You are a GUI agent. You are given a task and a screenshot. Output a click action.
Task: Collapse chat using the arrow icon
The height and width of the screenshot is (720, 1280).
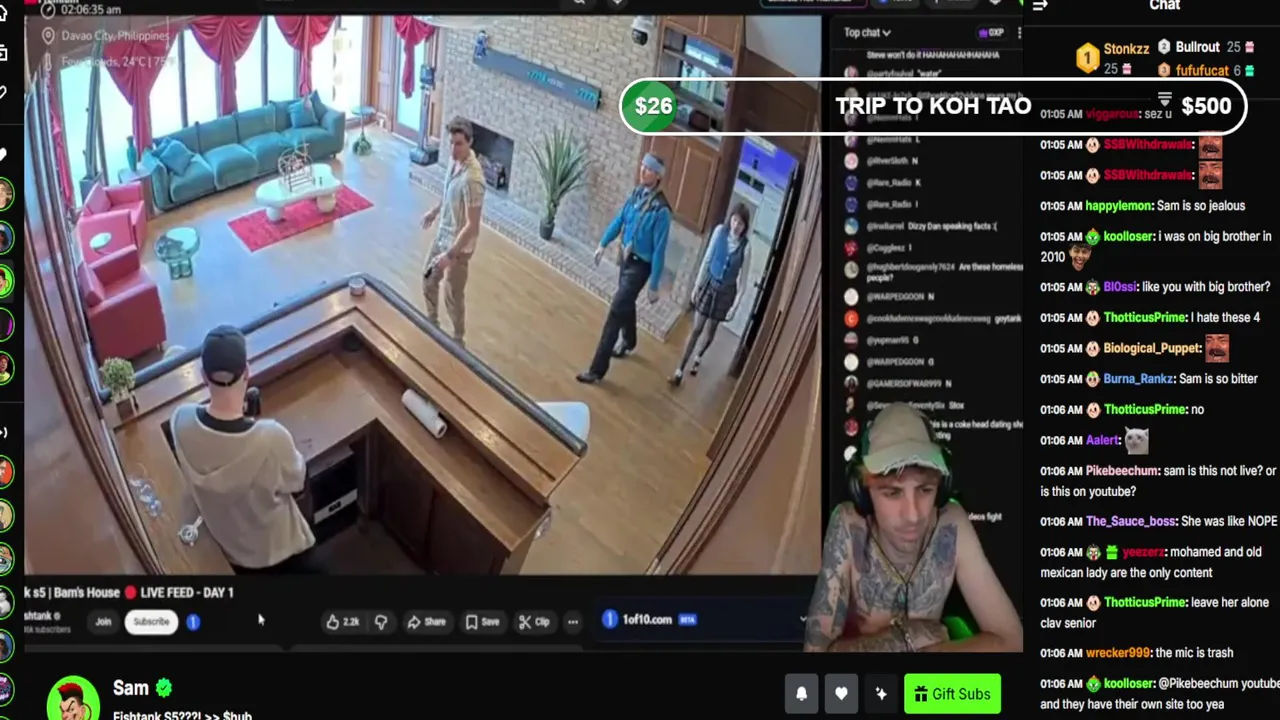(x=1040, y=6)
